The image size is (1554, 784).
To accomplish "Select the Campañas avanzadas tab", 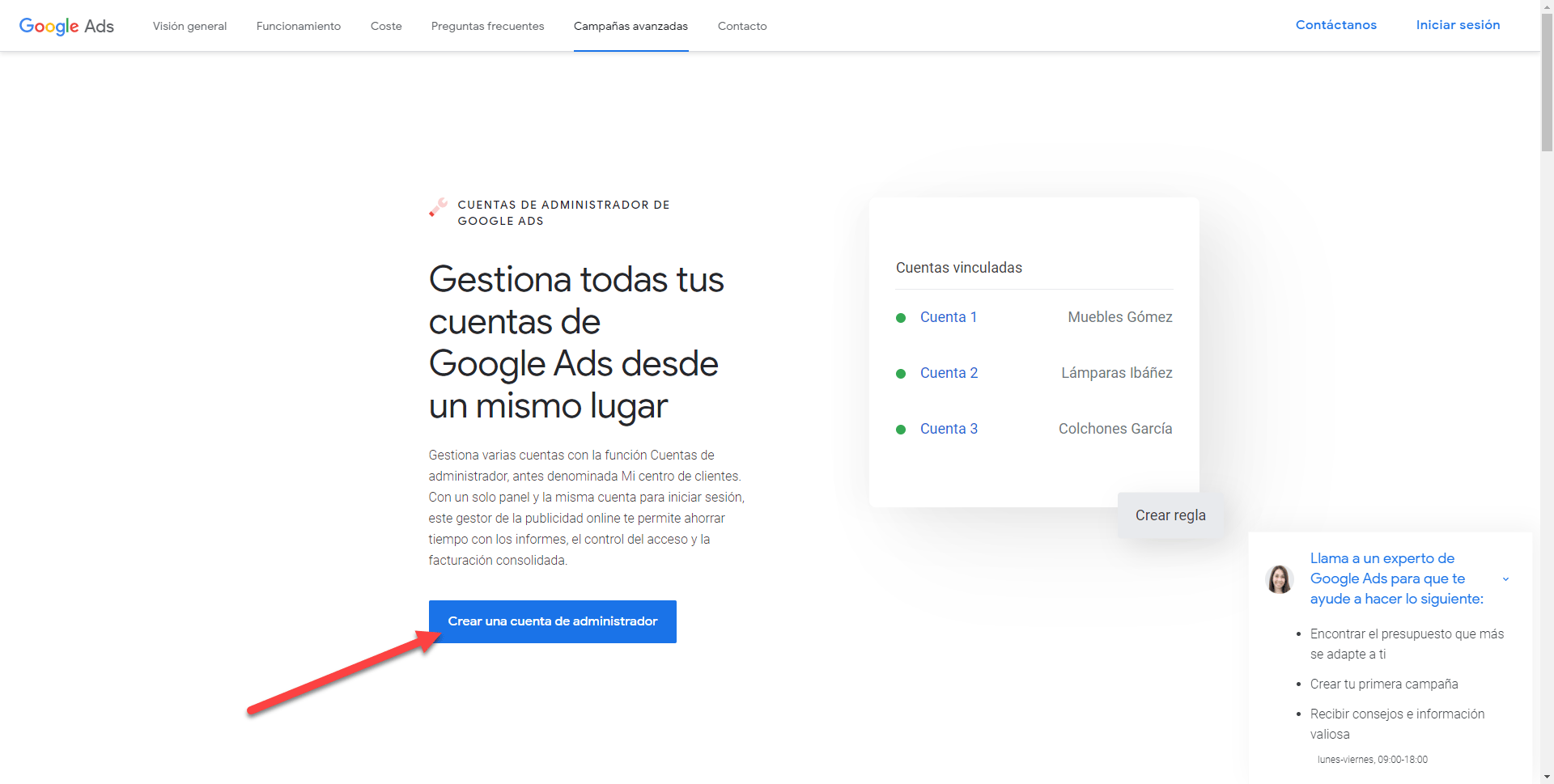I will pos(631,26).
